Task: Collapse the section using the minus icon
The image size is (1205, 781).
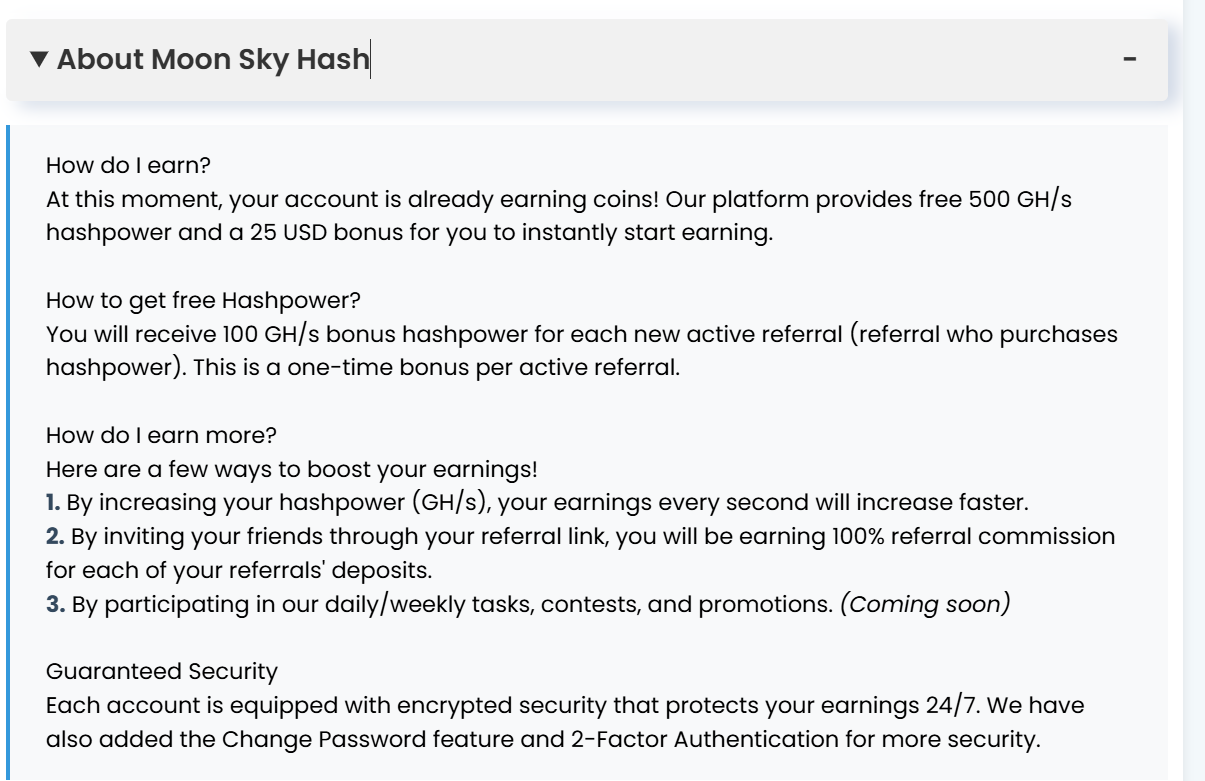Action: [x=1130, y=60]
